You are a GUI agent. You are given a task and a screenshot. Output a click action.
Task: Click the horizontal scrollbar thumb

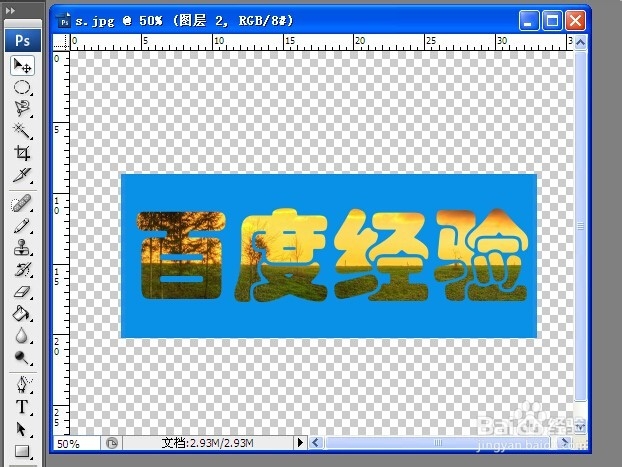[x=438, y=442]
